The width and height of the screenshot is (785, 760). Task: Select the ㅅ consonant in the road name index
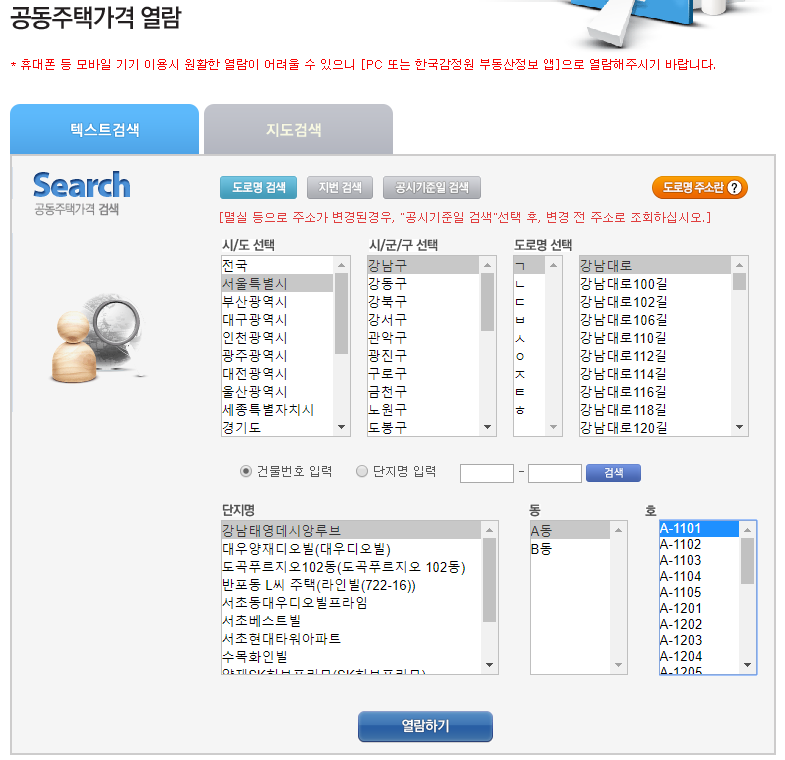[x=529, y=337]
